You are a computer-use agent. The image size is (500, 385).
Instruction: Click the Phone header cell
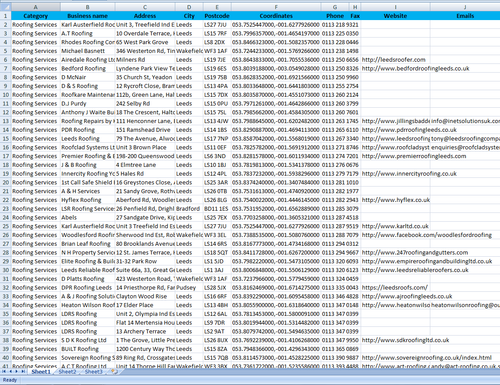coord(335,16)
